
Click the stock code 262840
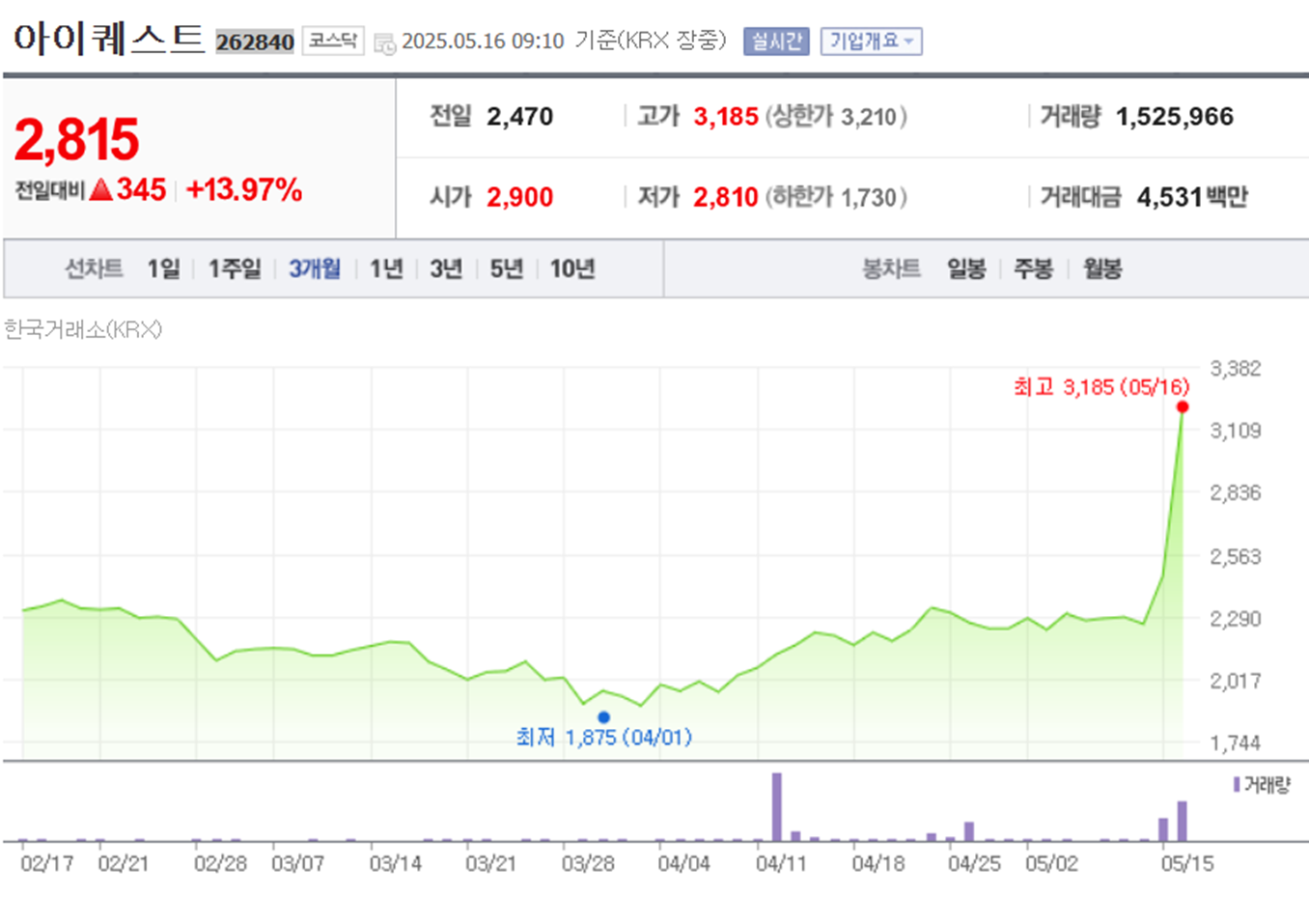point(255,42)
